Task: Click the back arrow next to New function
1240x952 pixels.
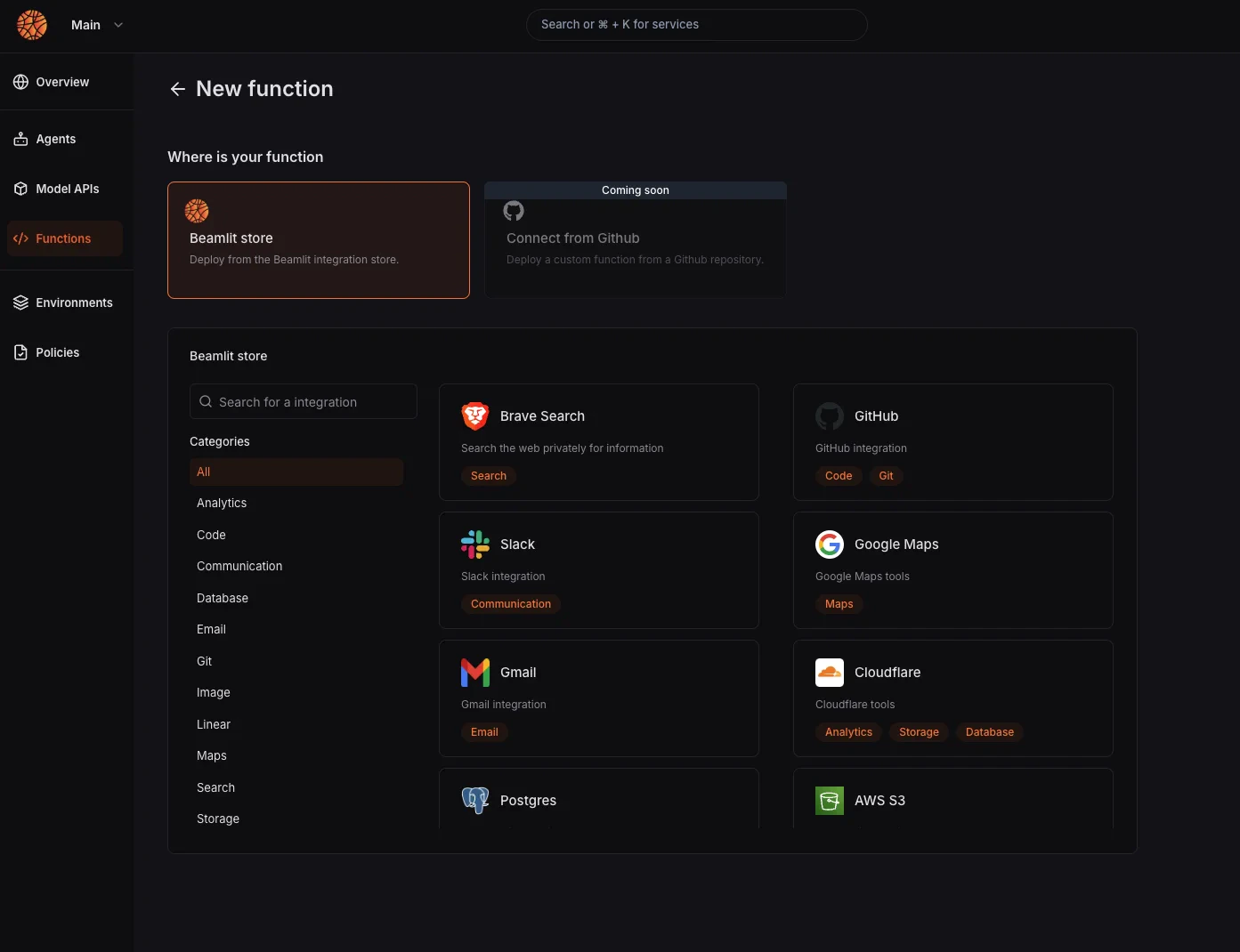Action: (x=177, y=89)
